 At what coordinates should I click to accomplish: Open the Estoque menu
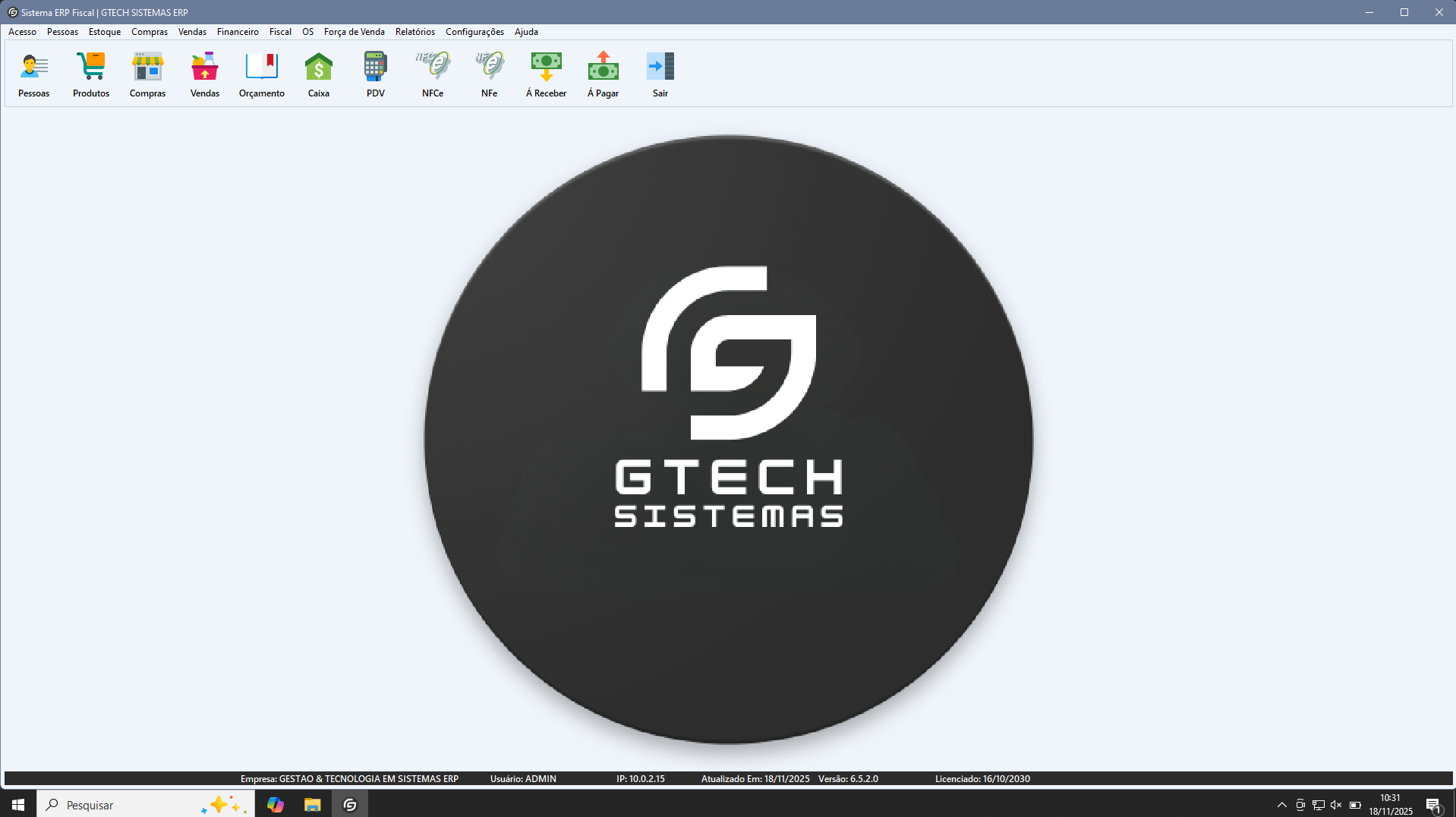(105, 32)
